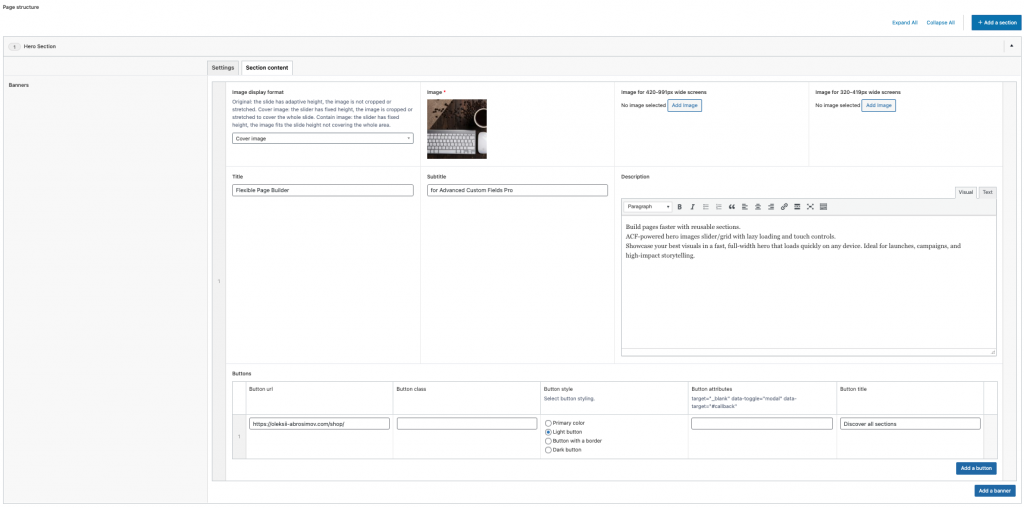Viewport: 1024px width, 508px height.
Task: Apply blockquote in Description editor
Action: click(731, 207)
